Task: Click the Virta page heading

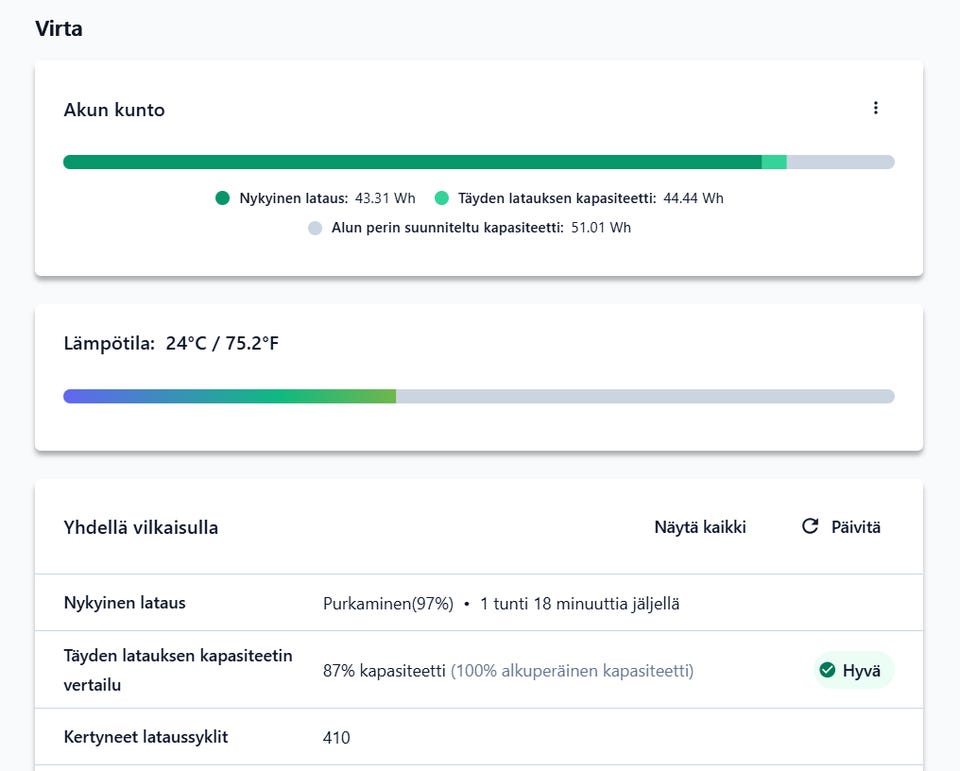Action: click(x=59, y=28)
